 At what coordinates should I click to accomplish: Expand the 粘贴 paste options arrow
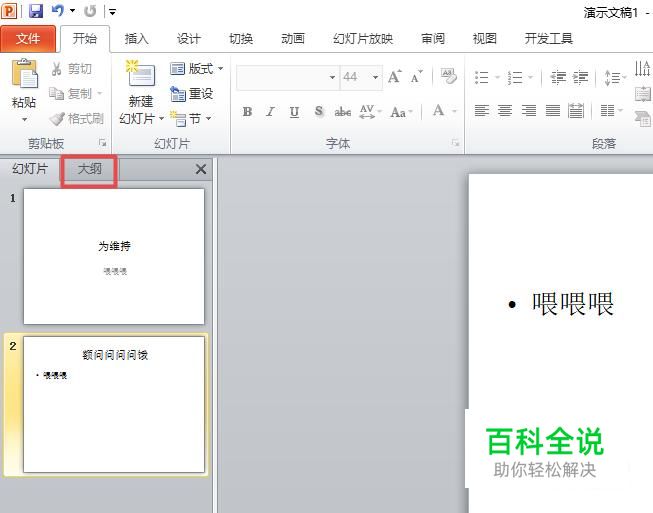point(24,120)
